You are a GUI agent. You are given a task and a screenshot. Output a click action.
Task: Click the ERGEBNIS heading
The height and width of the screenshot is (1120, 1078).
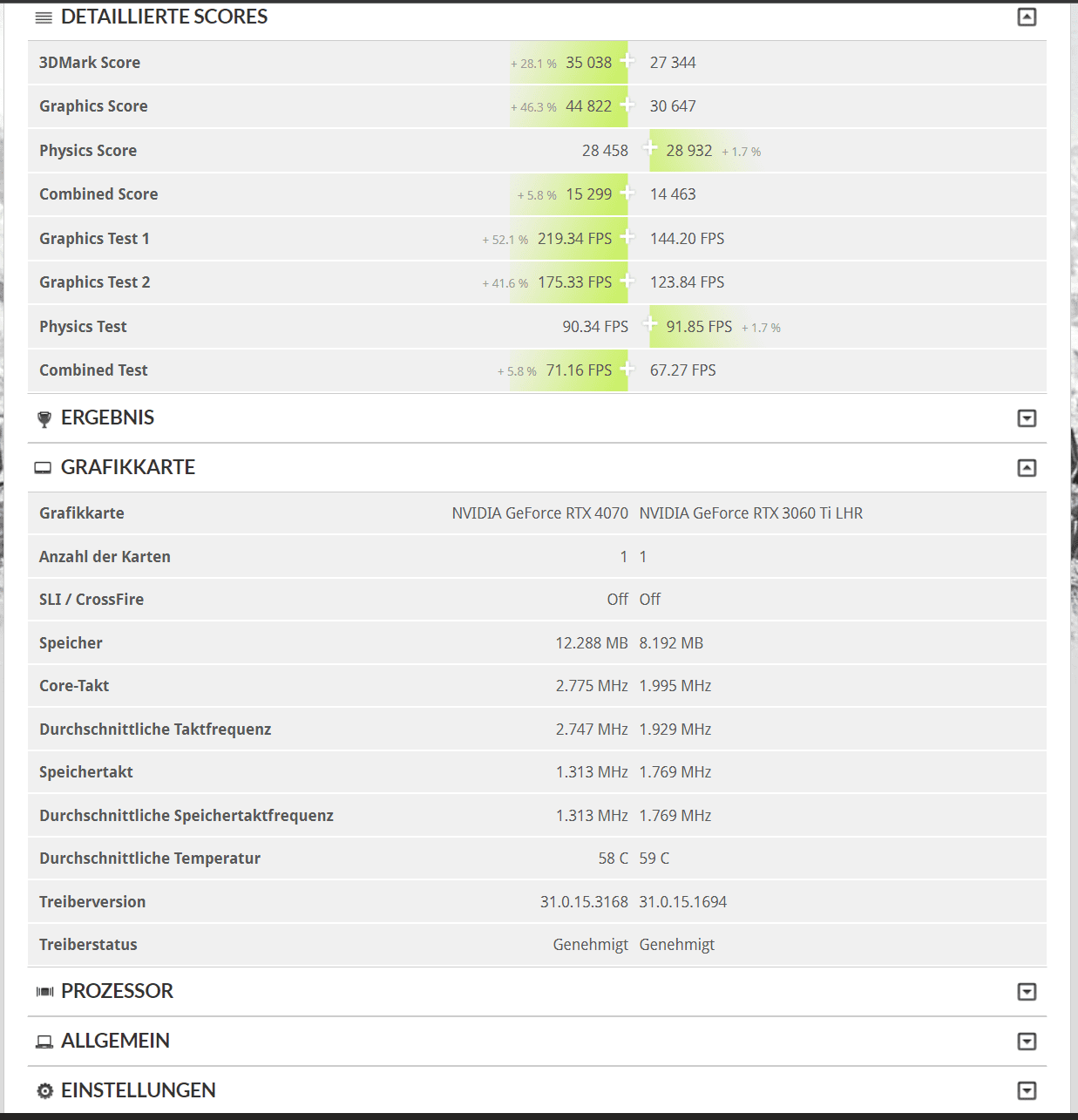pos(107,417)
